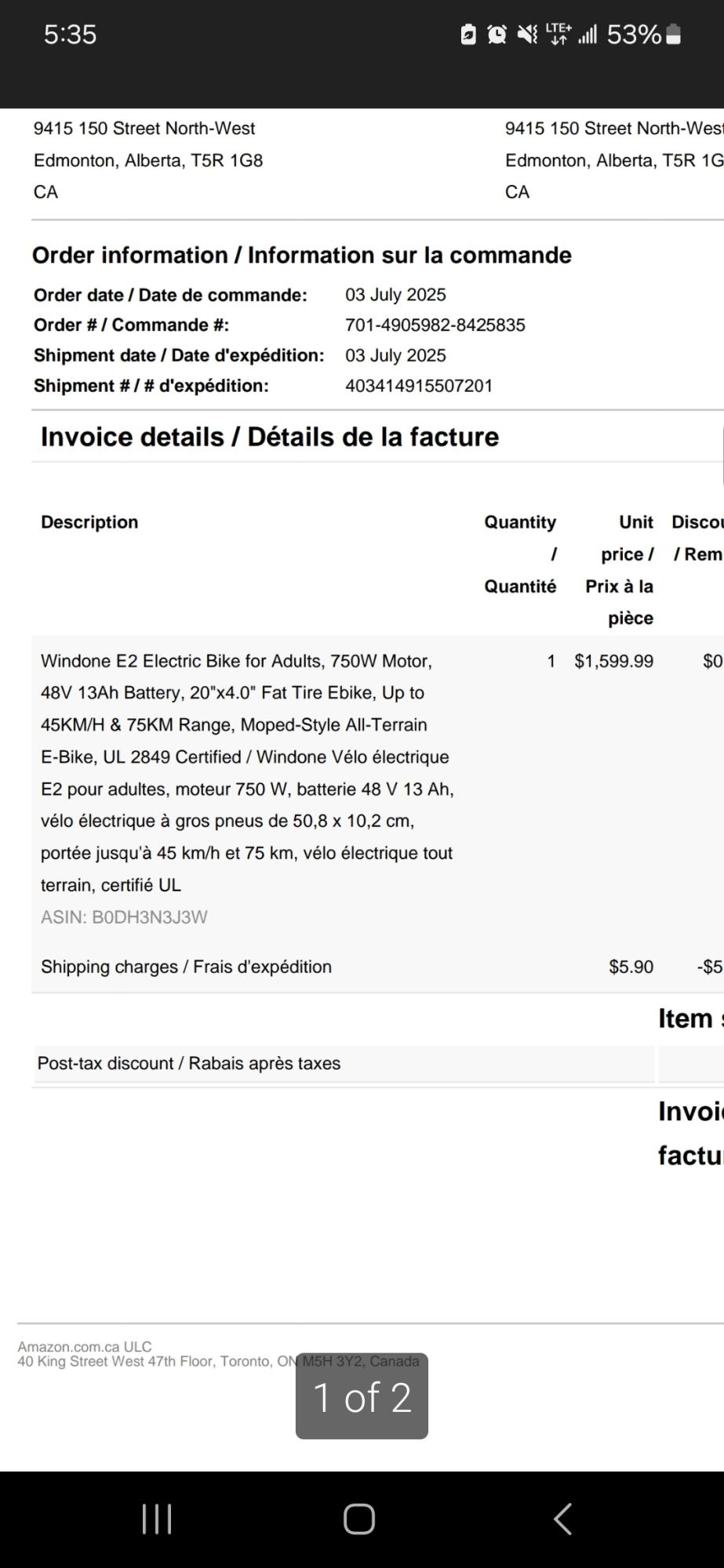Tap the Amazon.com.ca ULC footer address

[x=218, y=1354]
